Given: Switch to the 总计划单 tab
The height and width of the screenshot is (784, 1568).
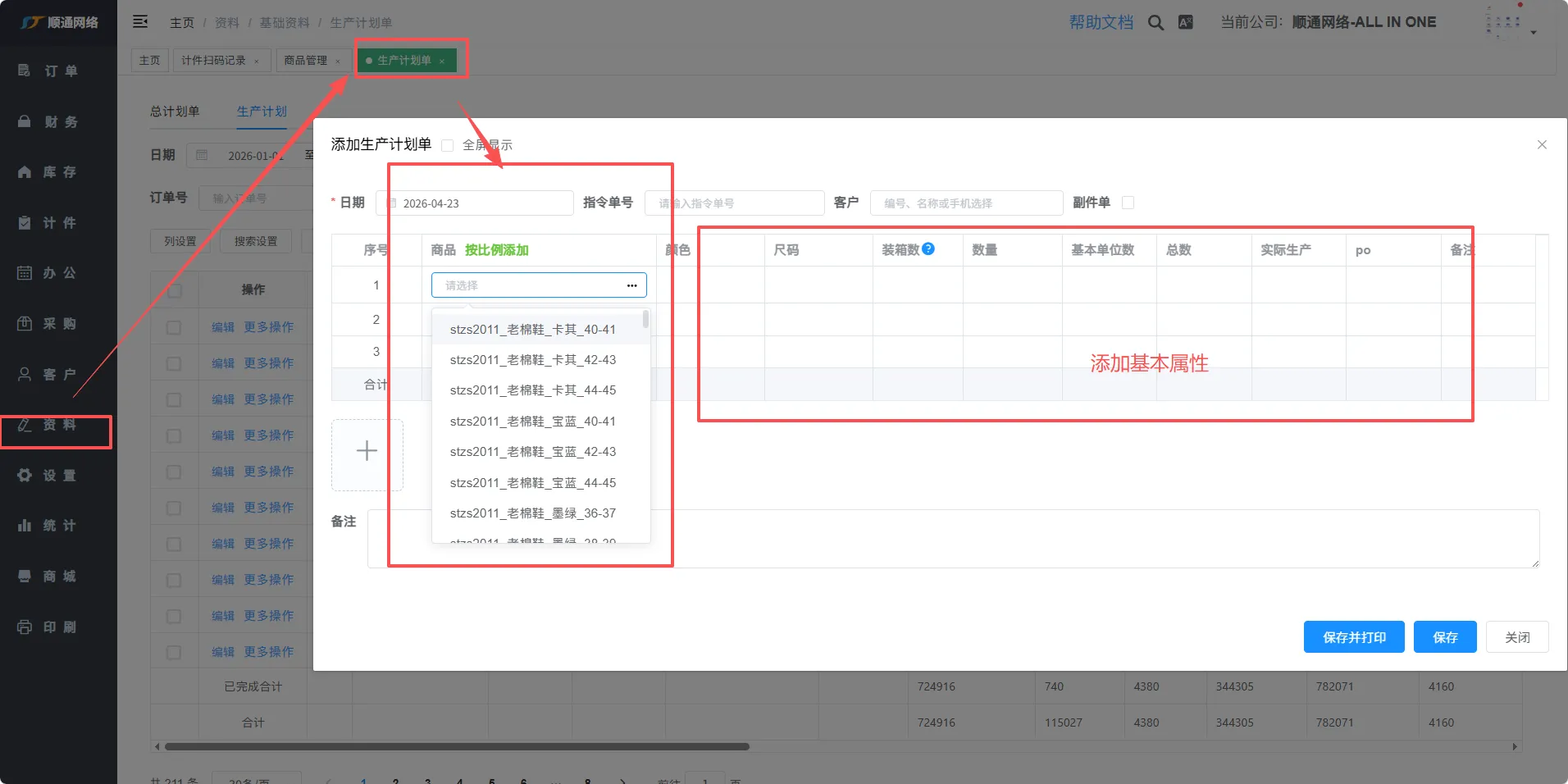Looking at the screenshot, I should pos(175,112).
